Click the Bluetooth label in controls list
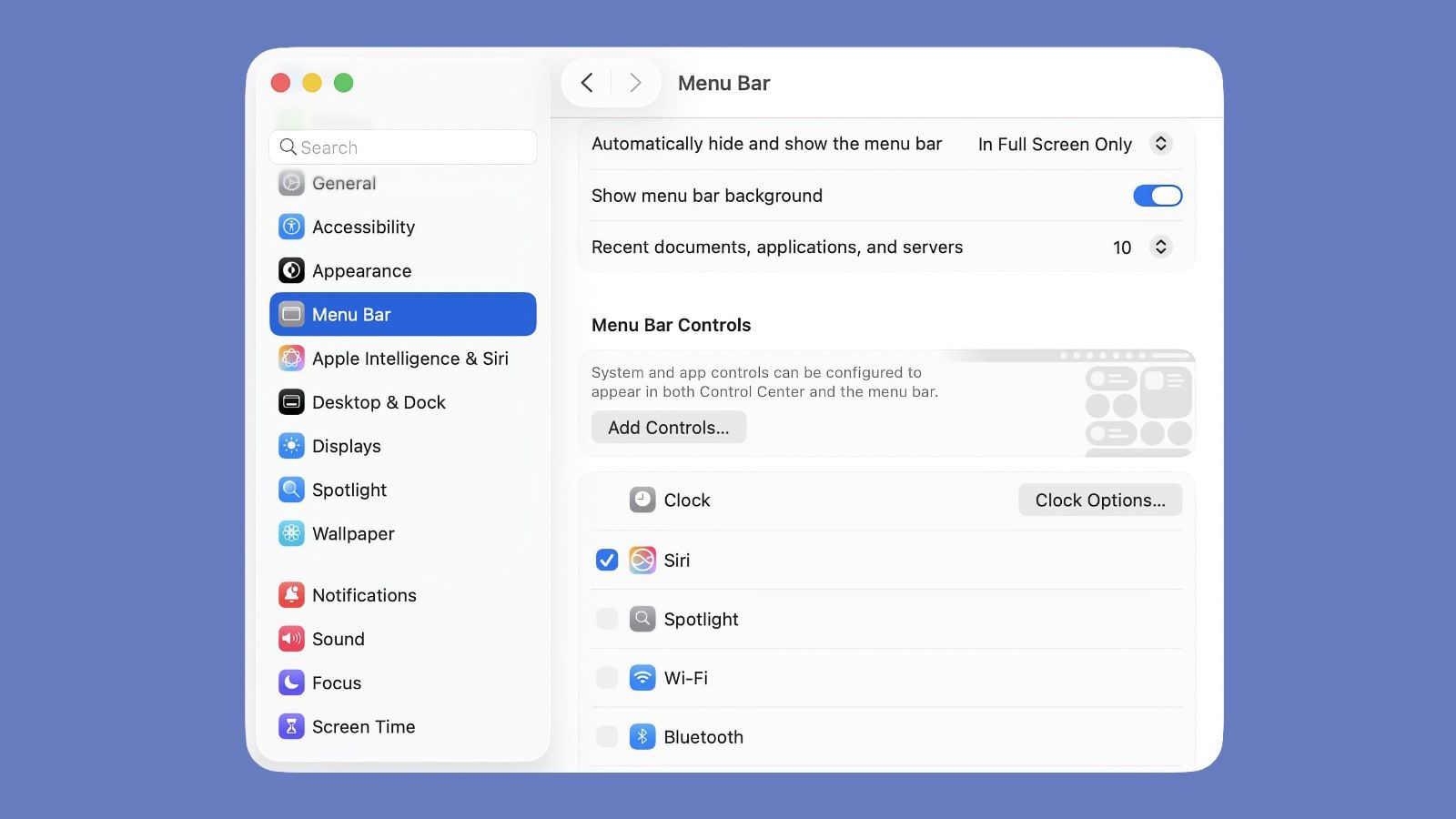The height and width of the screenshot is (819, 1456). click(703, 737)
